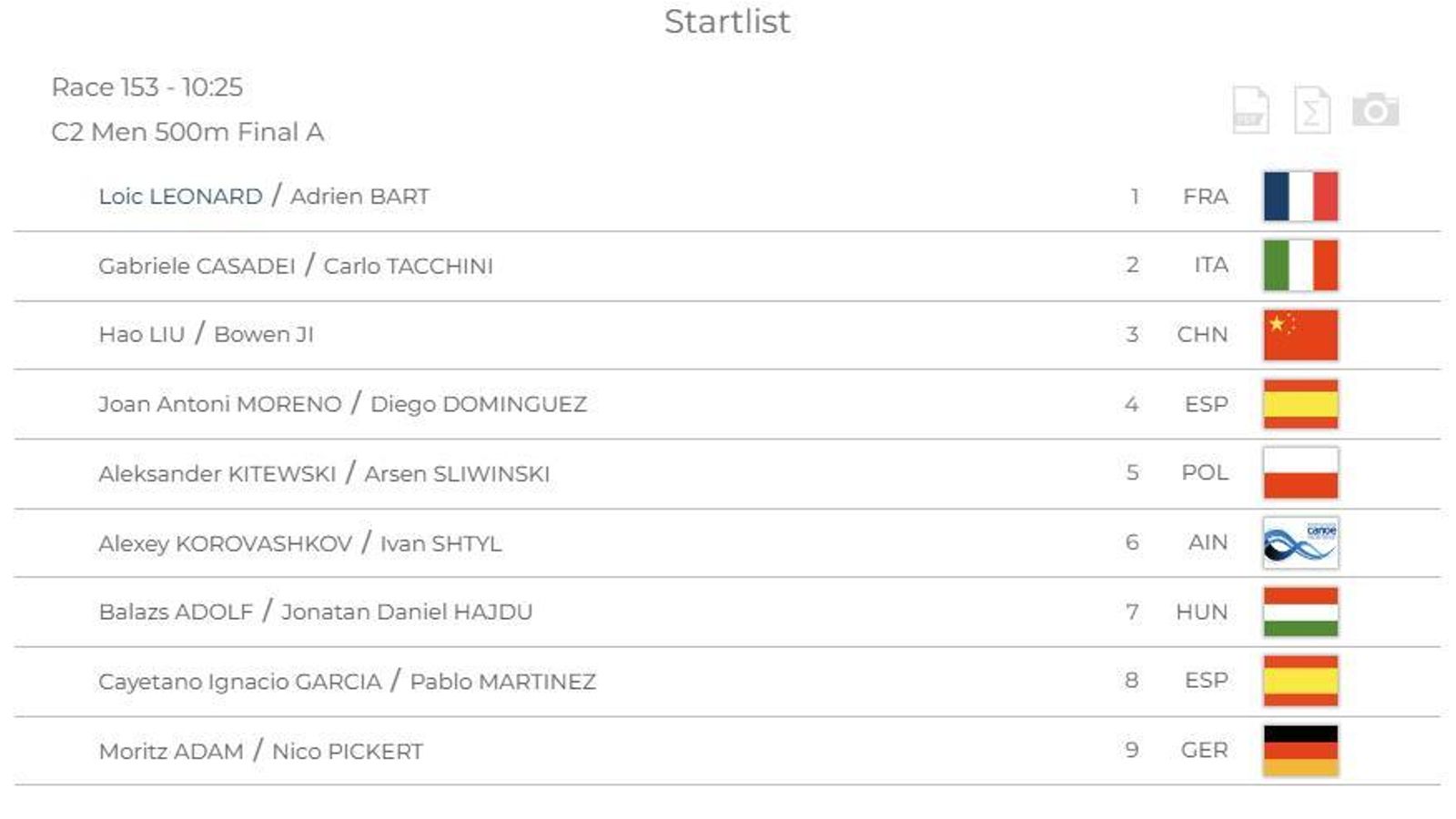This screenshot has width=1456, height=819.
Task: Open Diego DOMINGUEZ athlete entry
Action: point(478,404)
